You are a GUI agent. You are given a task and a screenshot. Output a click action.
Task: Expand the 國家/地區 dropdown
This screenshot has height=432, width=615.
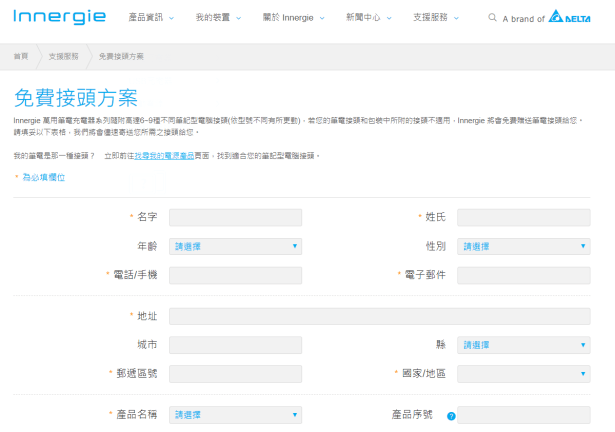(x=524, y=374)
